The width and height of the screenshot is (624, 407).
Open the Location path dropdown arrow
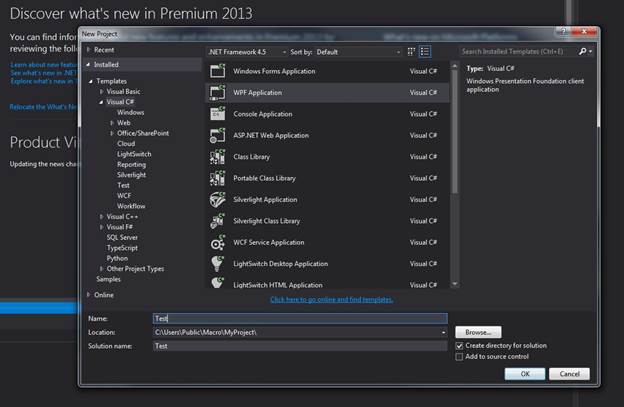pyautogui.click(x=443, y=332)
